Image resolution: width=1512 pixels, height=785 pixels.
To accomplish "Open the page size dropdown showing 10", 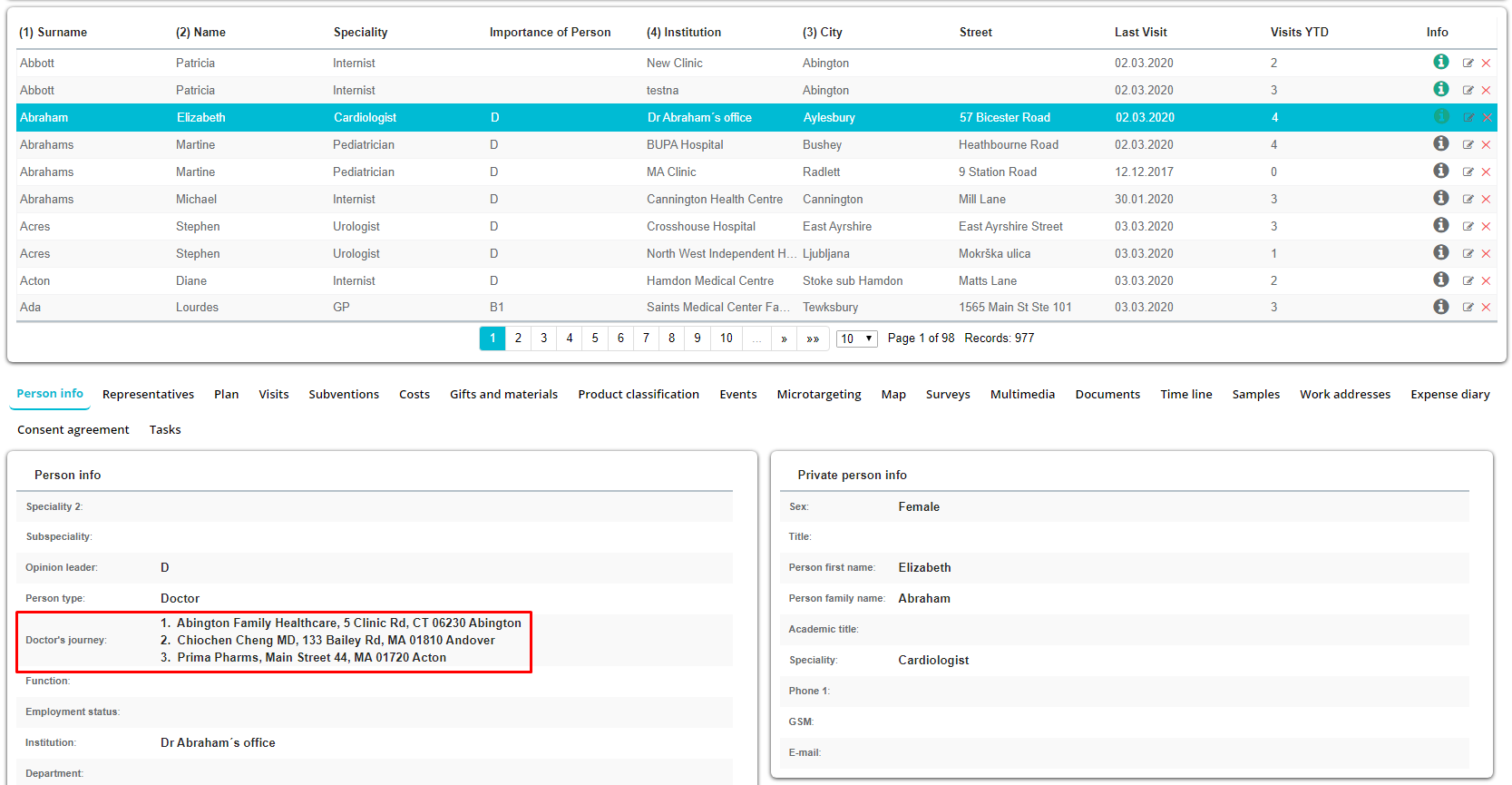I will coord(856,339).
